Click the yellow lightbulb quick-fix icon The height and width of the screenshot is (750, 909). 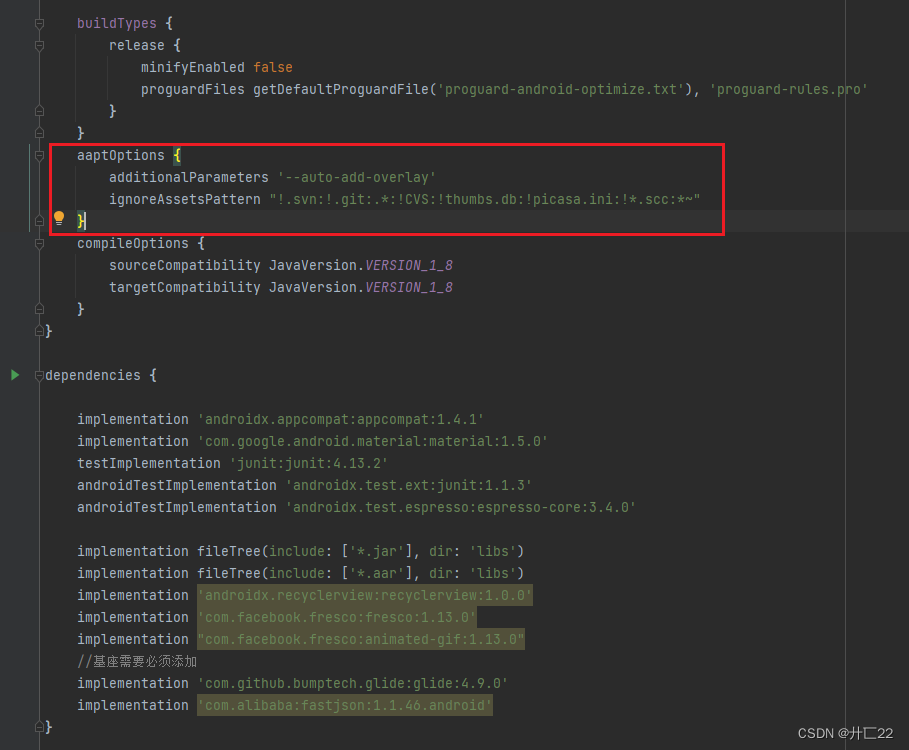pos(57,218)
